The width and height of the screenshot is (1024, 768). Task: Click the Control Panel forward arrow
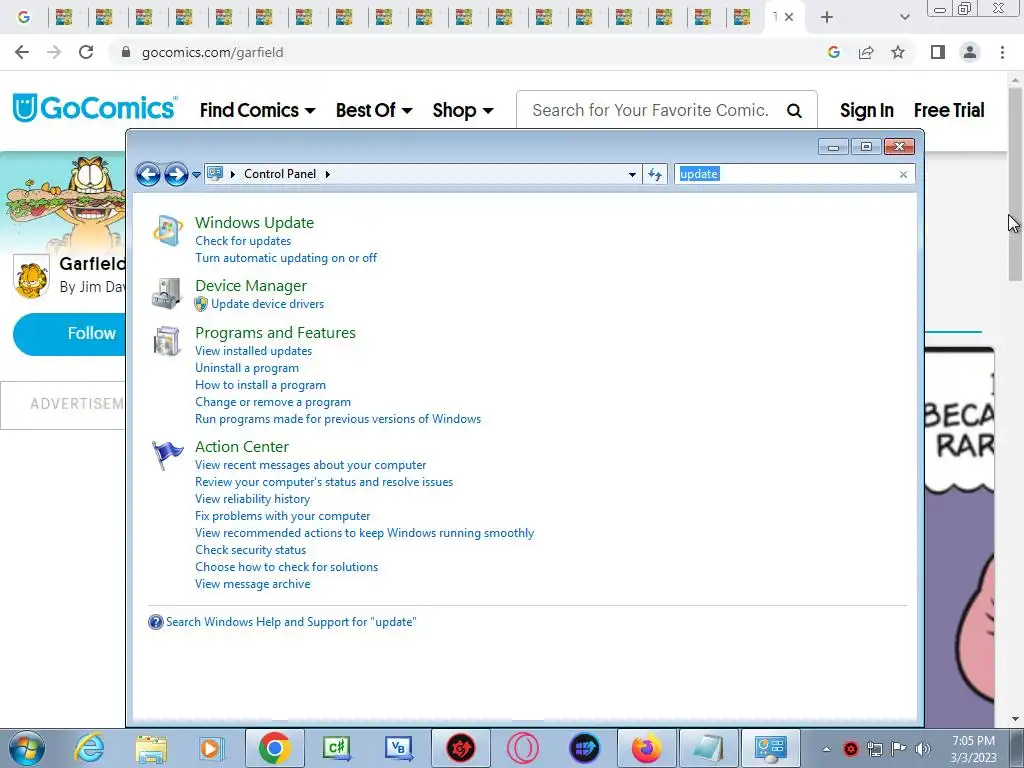pyautogui.click(x=176, y=174)
